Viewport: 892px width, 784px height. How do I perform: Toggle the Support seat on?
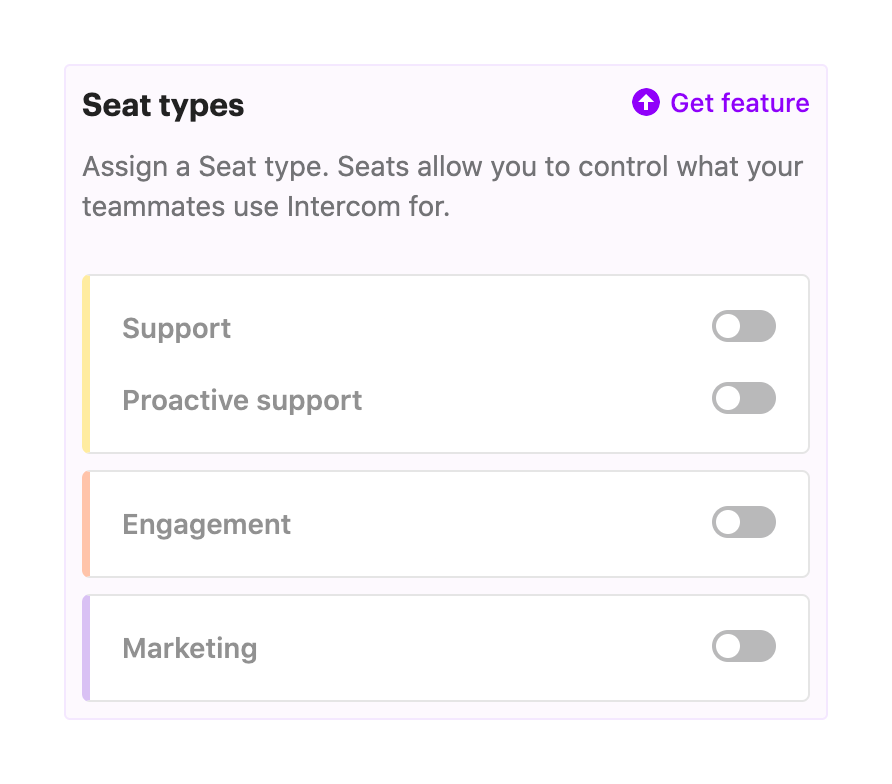click(x=744, y=326)
